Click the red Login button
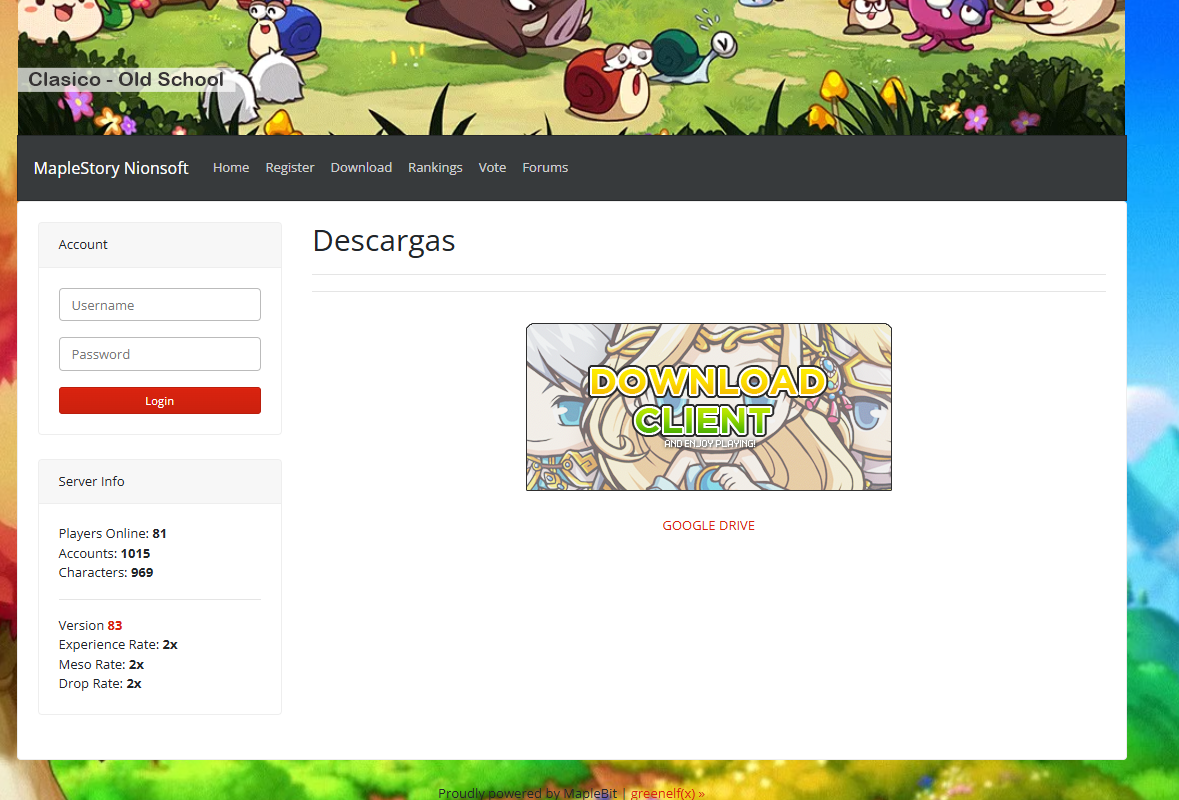 (x=160, y=401)
